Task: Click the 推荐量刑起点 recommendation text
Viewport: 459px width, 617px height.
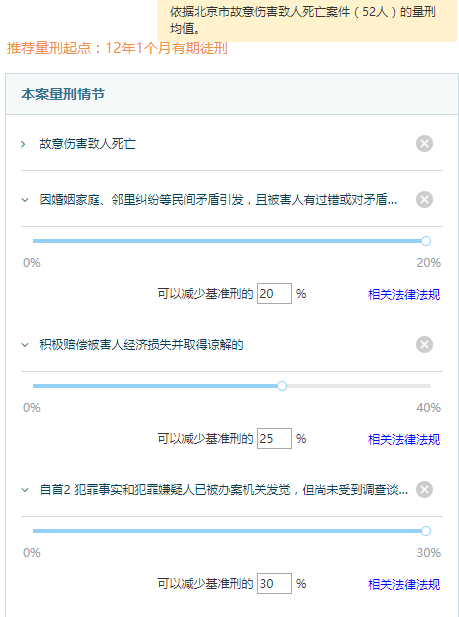Action: [117, 48]
